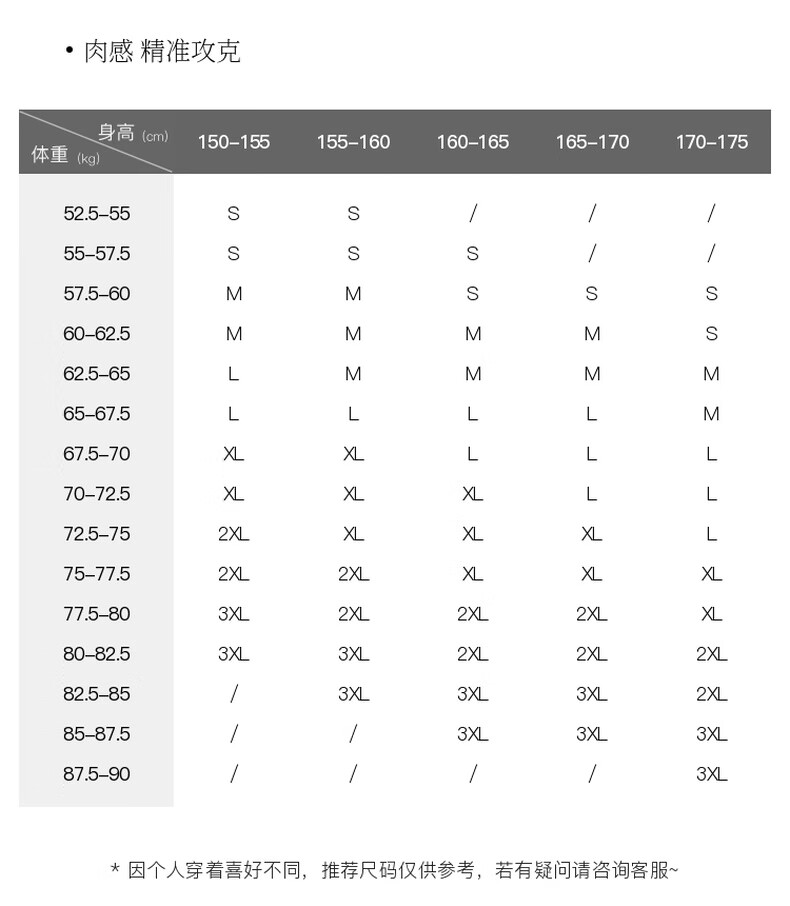This screenshot has height=906, width=790.
Task: Click the 肉感 精准攻克 heading text
Action: point(161,52)
